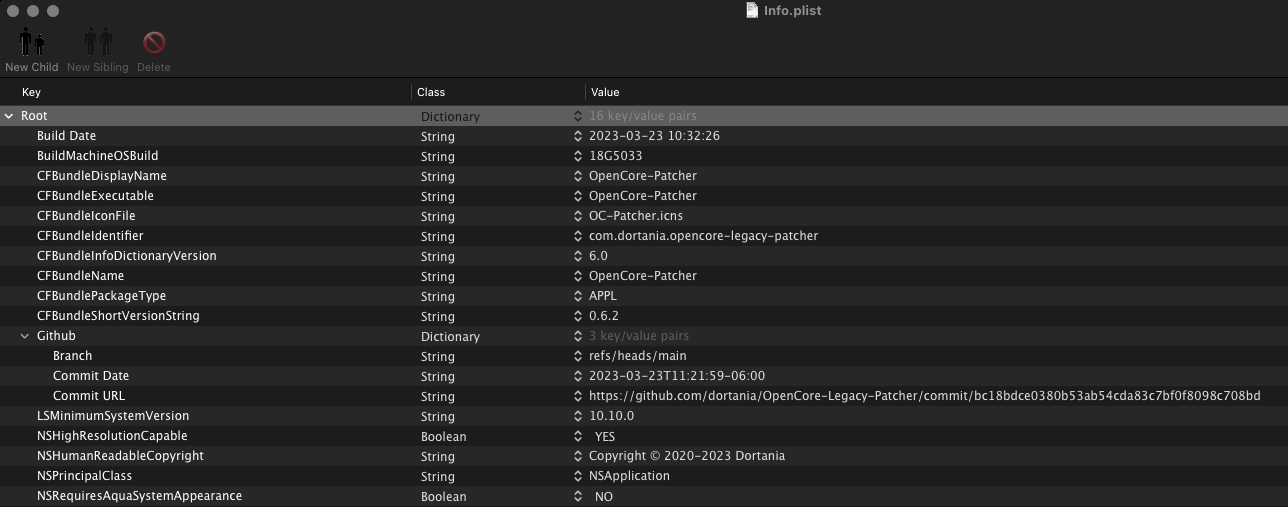Click the Delete toolbar icon
Viewport: 1288px width, 507px height.
(x=154, y=42)
